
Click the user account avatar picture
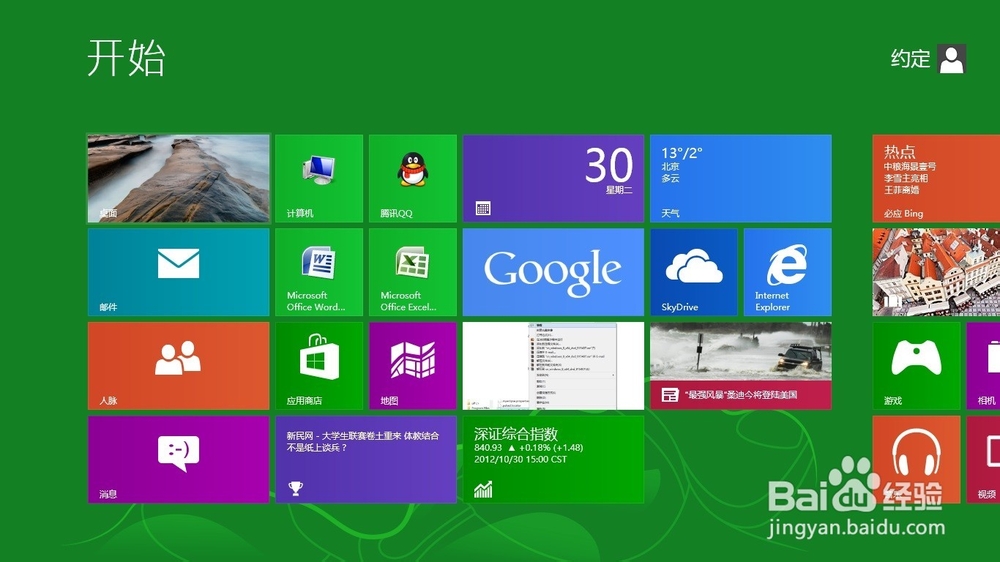pyautogui.click(x=952, y=59)
